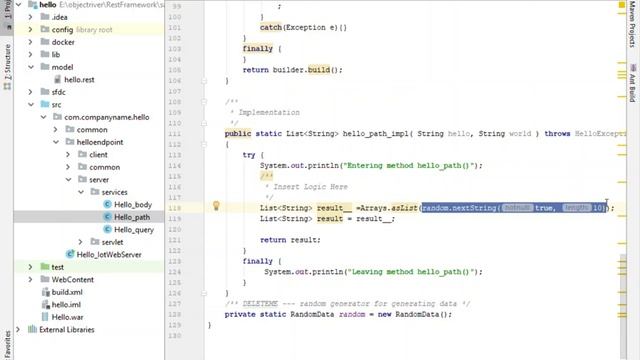Click the editor vertical scrollbar thumb
The width and height of the screenshot is (640, 360).
623,306
